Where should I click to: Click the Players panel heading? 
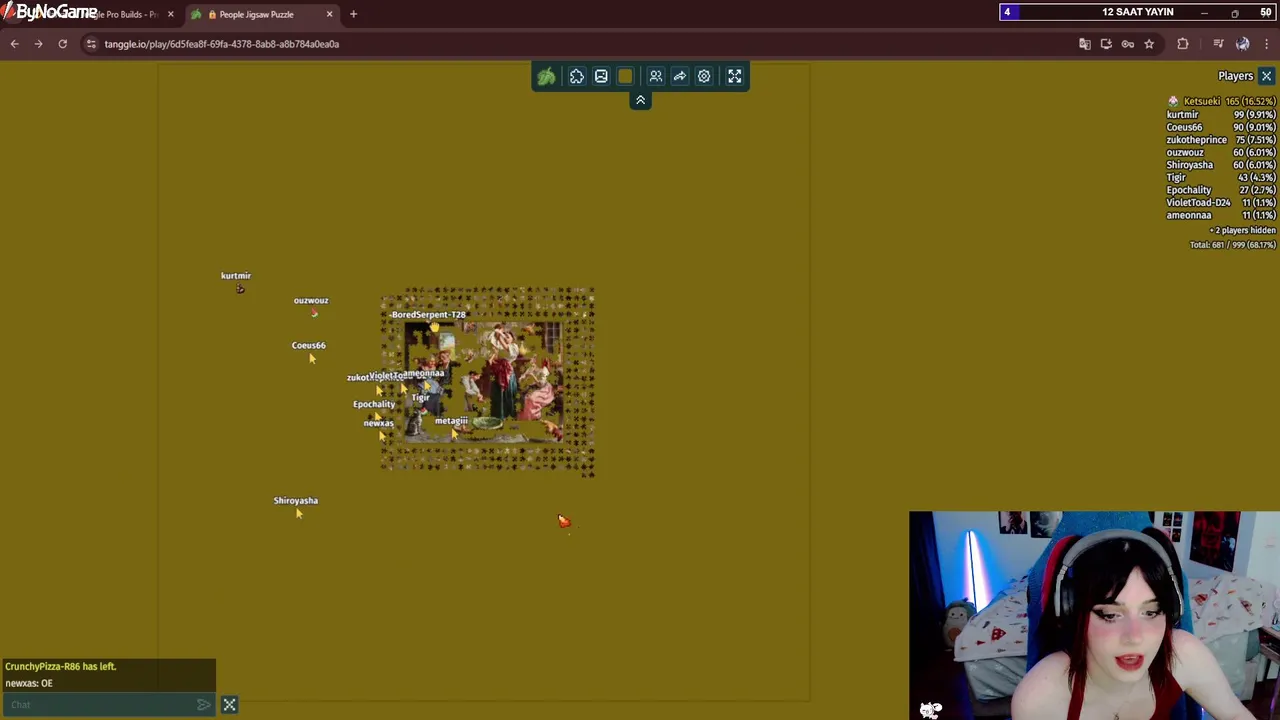(1235, 76)
